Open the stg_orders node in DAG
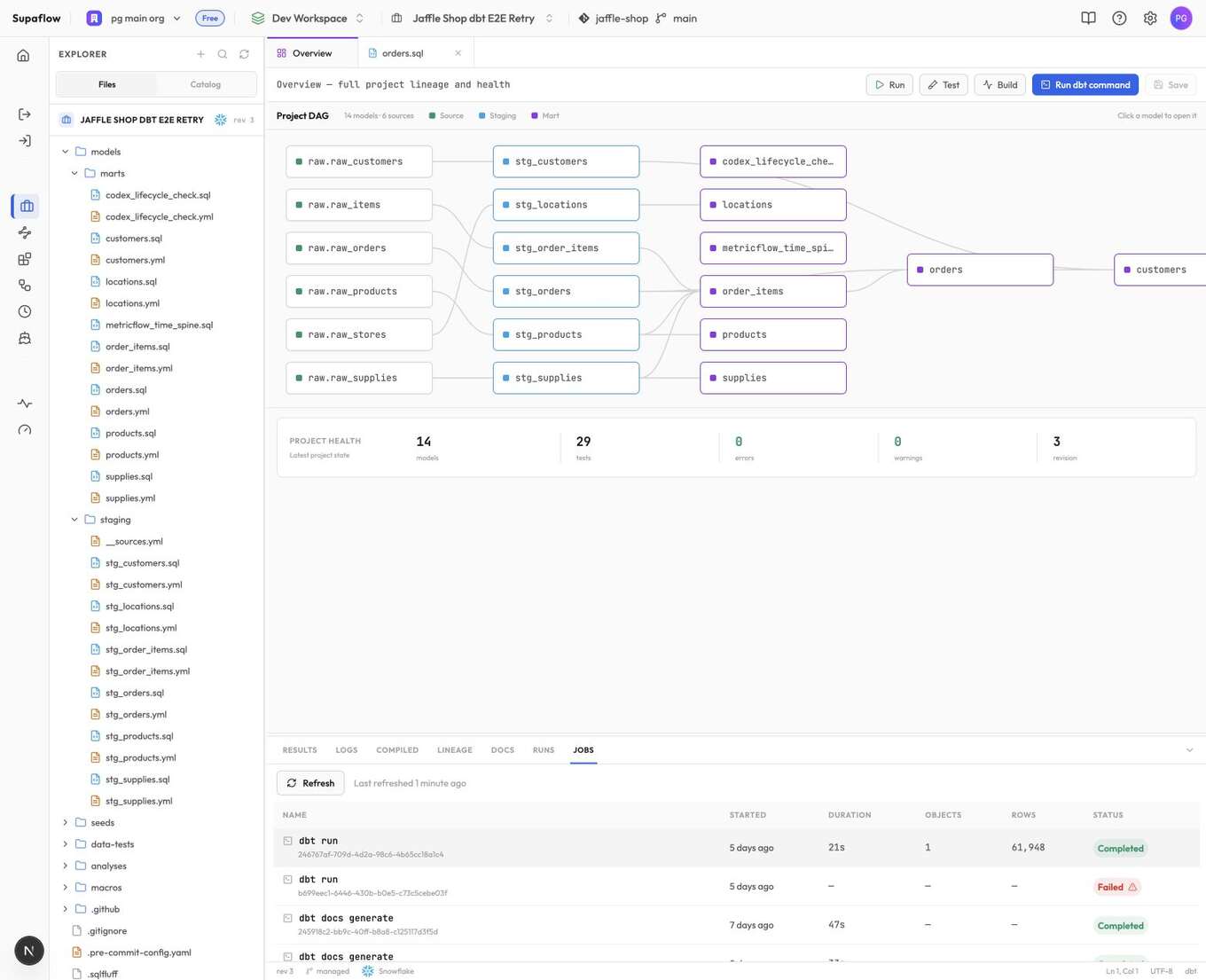This screenshot has height=980, width=1206. pos(566,291)
